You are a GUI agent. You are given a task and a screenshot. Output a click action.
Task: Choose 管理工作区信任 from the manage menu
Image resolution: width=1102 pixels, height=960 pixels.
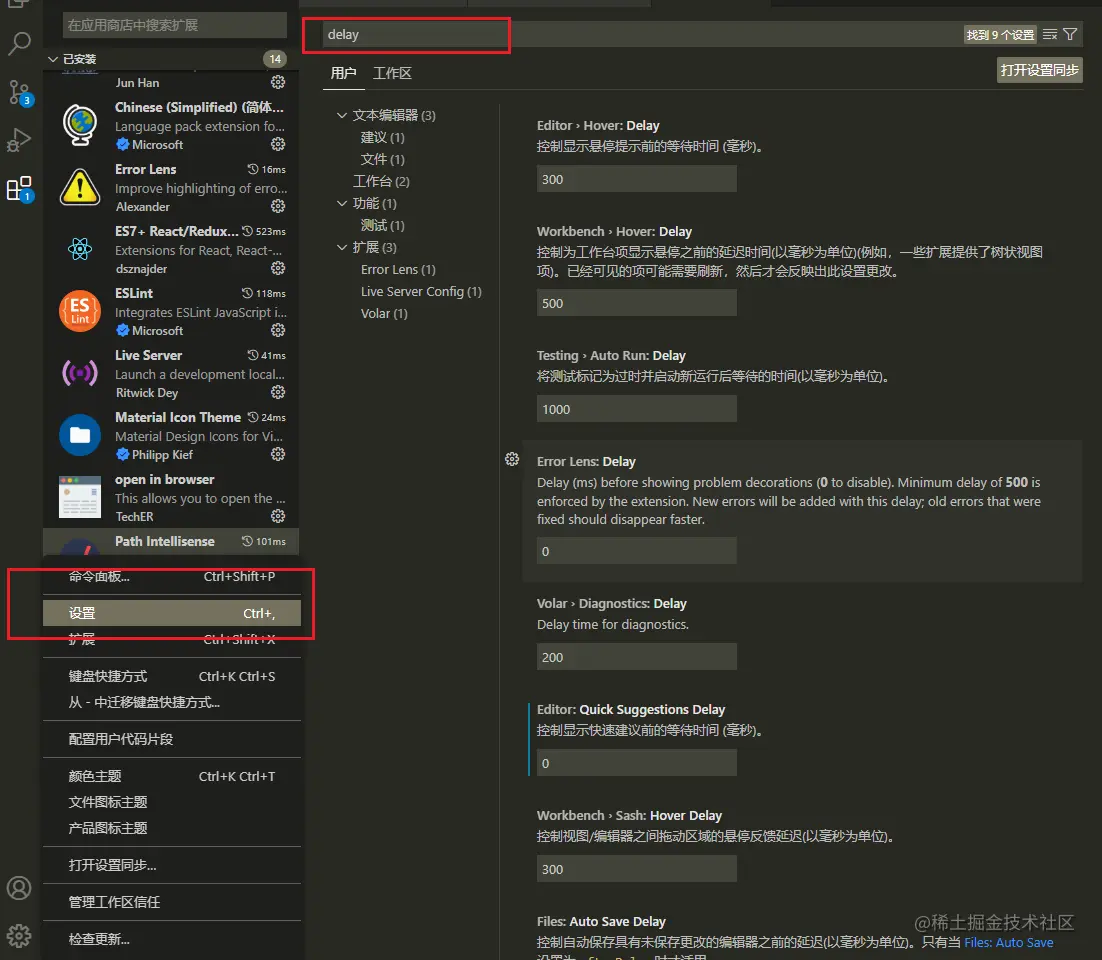coord(171,902)
